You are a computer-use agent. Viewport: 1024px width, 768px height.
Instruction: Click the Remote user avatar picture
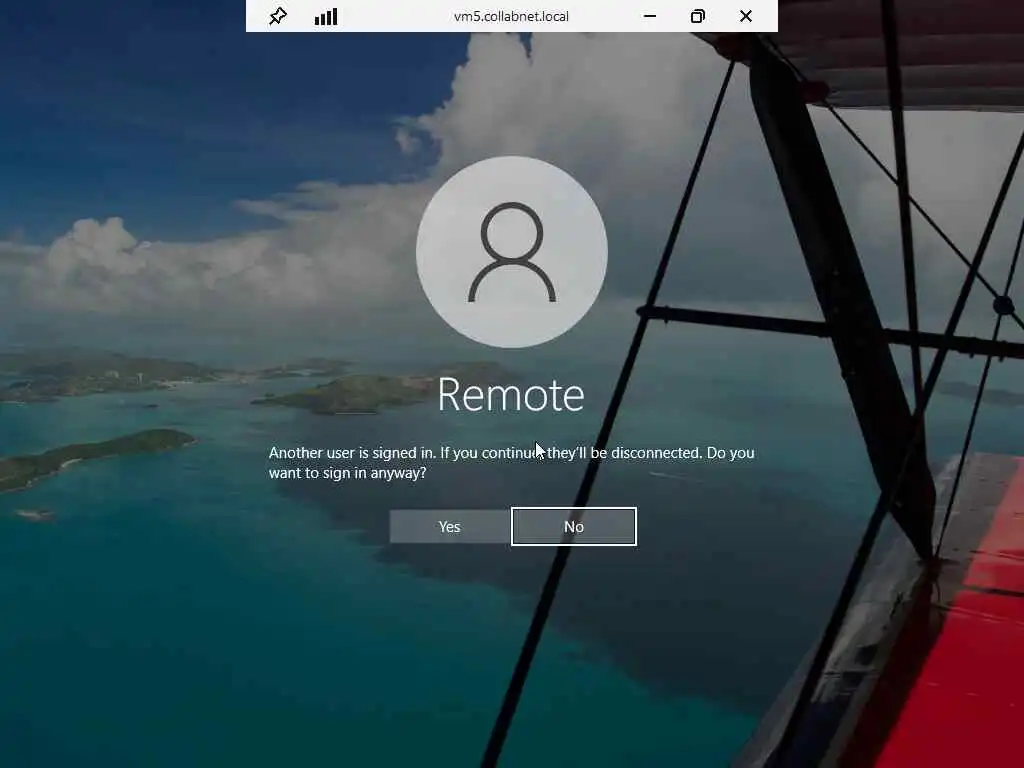click(x=512, y=252)
